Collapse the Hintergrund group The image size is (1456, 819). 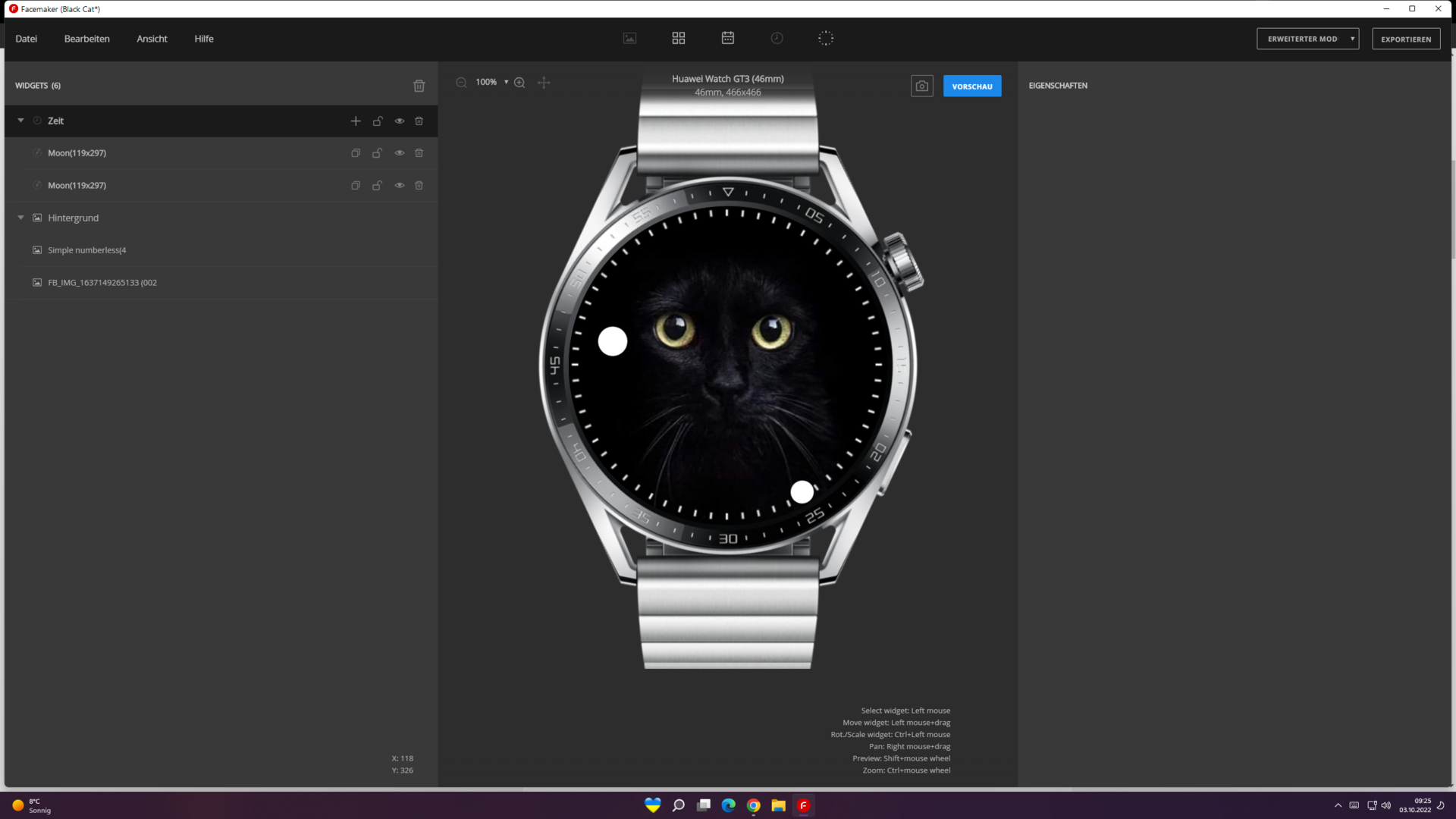point(21,218)
